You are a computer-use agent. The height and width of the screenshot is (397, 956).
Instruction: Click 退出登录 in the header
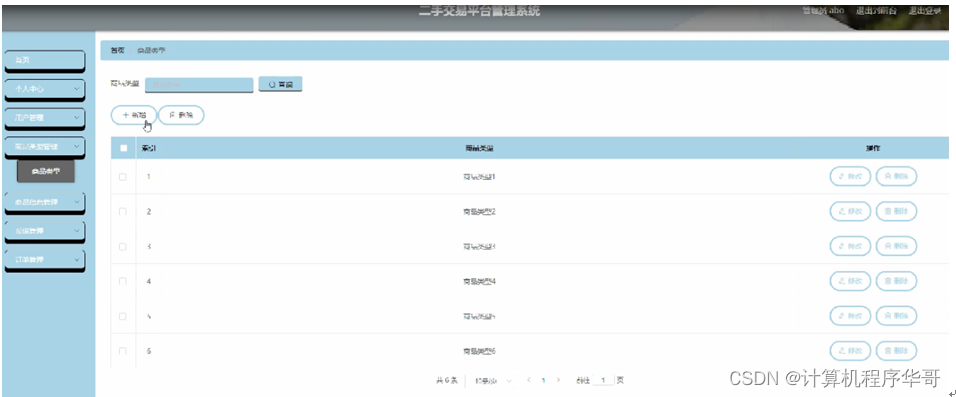[925, 11]
